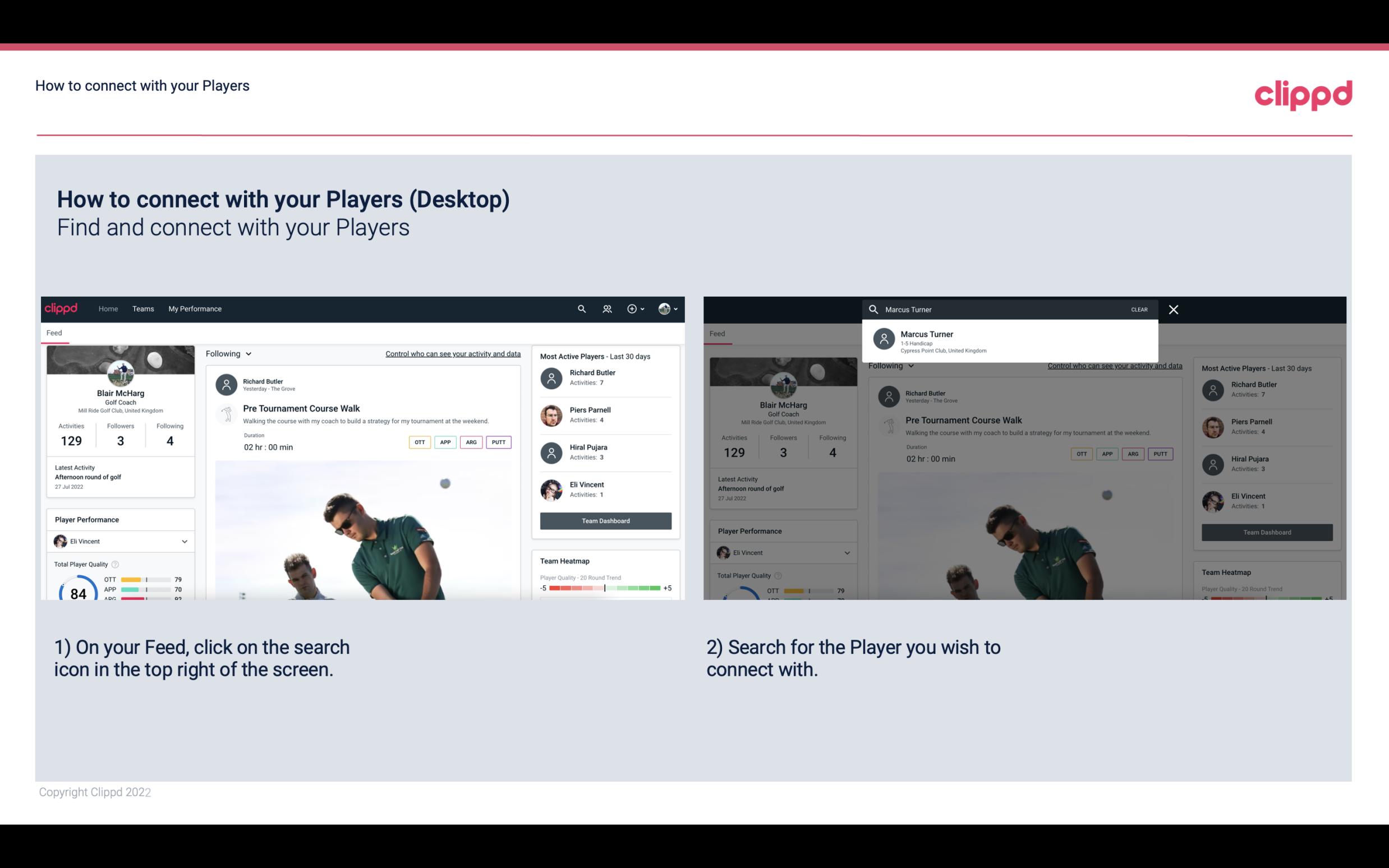Click the Teams navigation icon
Screen dimensions: 1389x868
point(142,308)
